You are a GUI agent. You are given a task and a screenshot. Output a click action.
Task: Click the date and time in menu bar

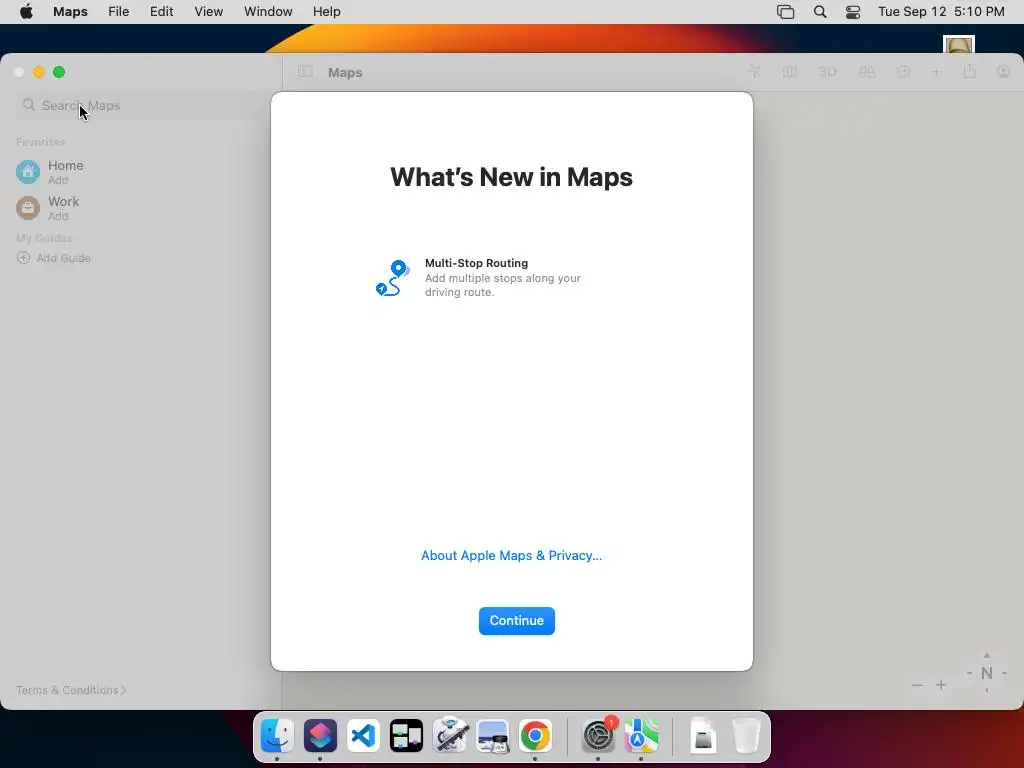941,12
